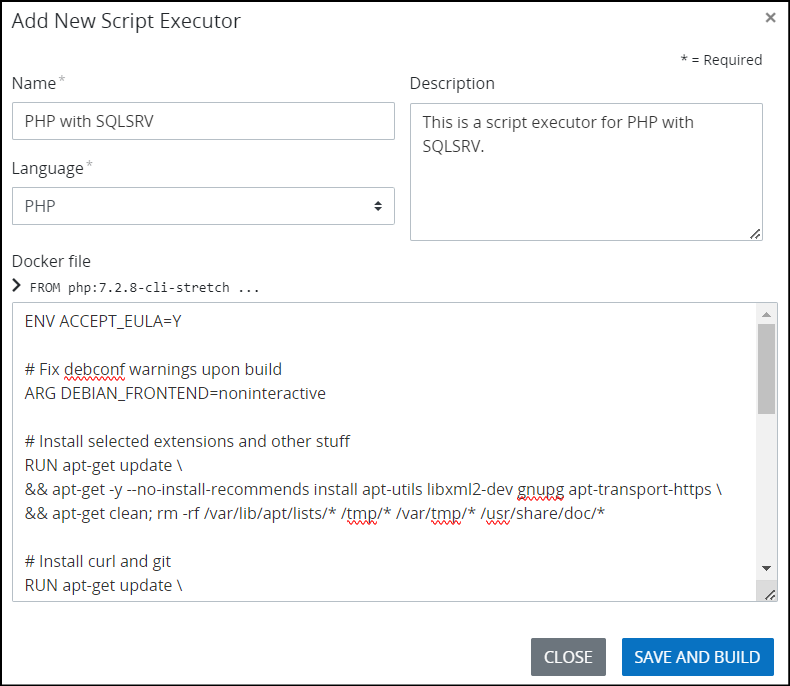The image size is (790, 686).
Task: Expand the Docker file chevron arrow
Action: pyautogui.click(x=17, y=286)
